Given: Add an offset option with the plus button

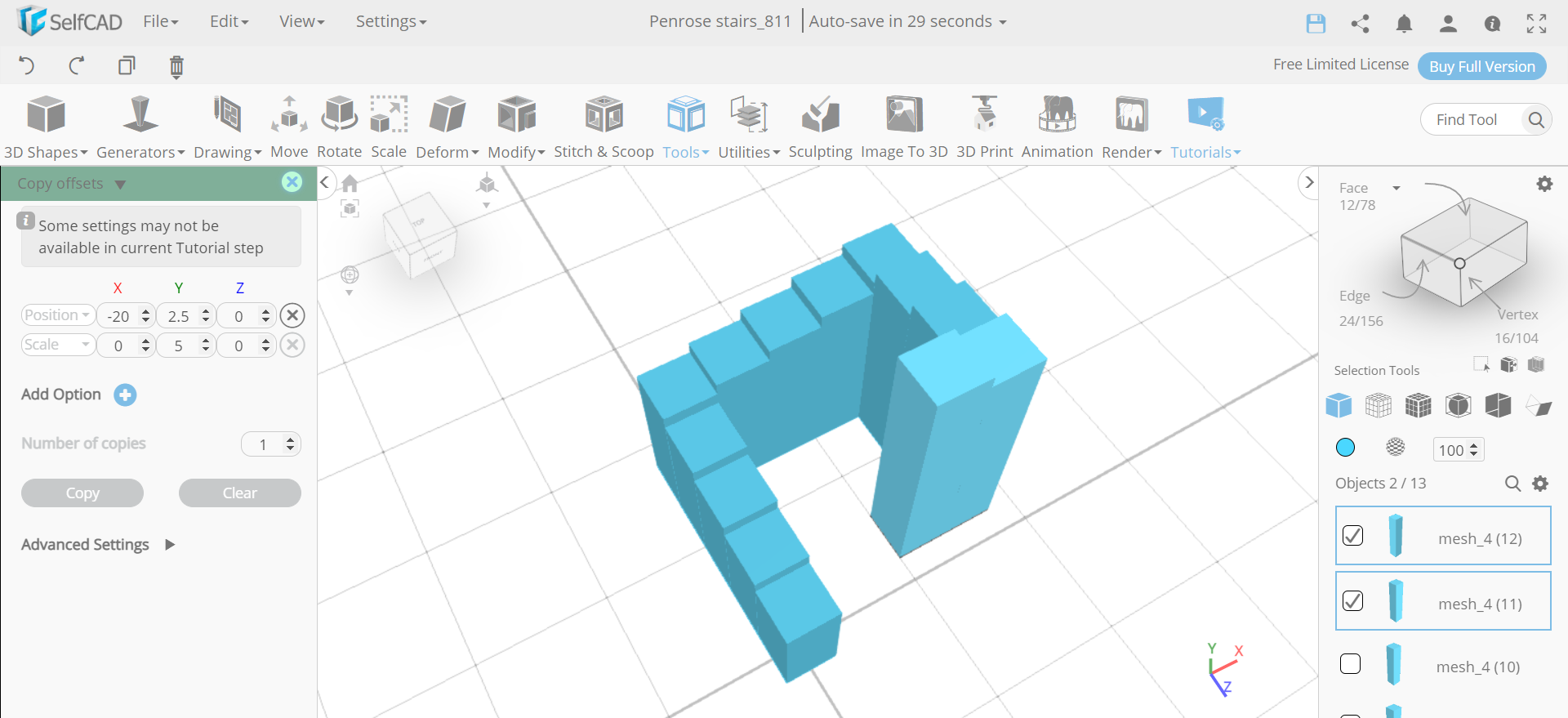Looking at the screenshot, I should click(125, 395).
